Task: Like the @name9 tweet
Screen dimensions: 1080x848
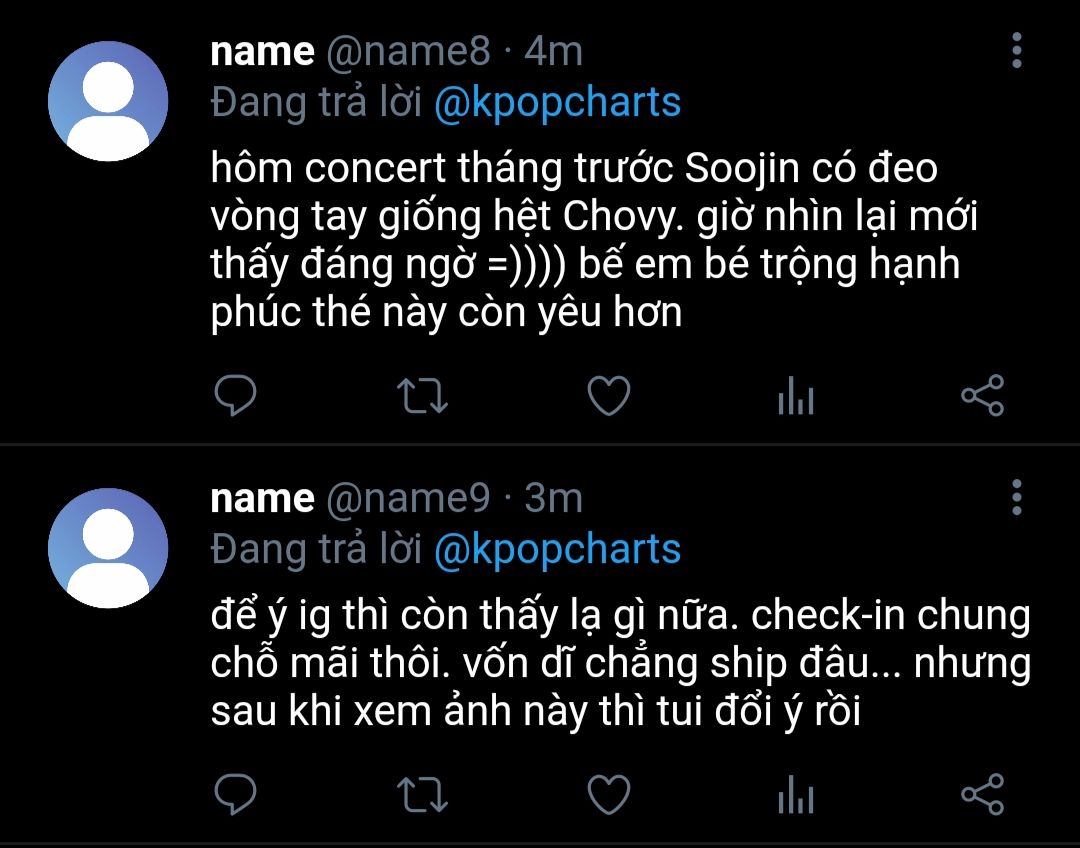Action: click(608, 795)
